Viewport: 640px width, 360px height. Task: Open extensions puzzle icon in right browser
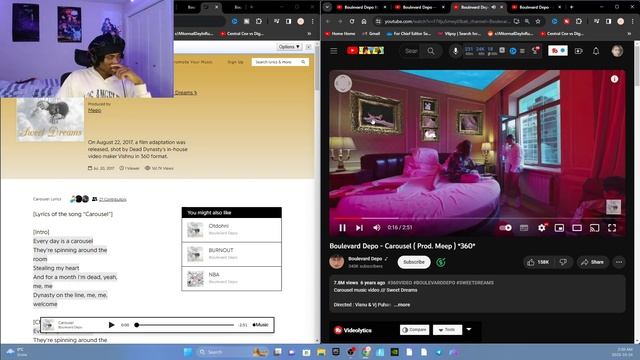click(x=579, y=21)
